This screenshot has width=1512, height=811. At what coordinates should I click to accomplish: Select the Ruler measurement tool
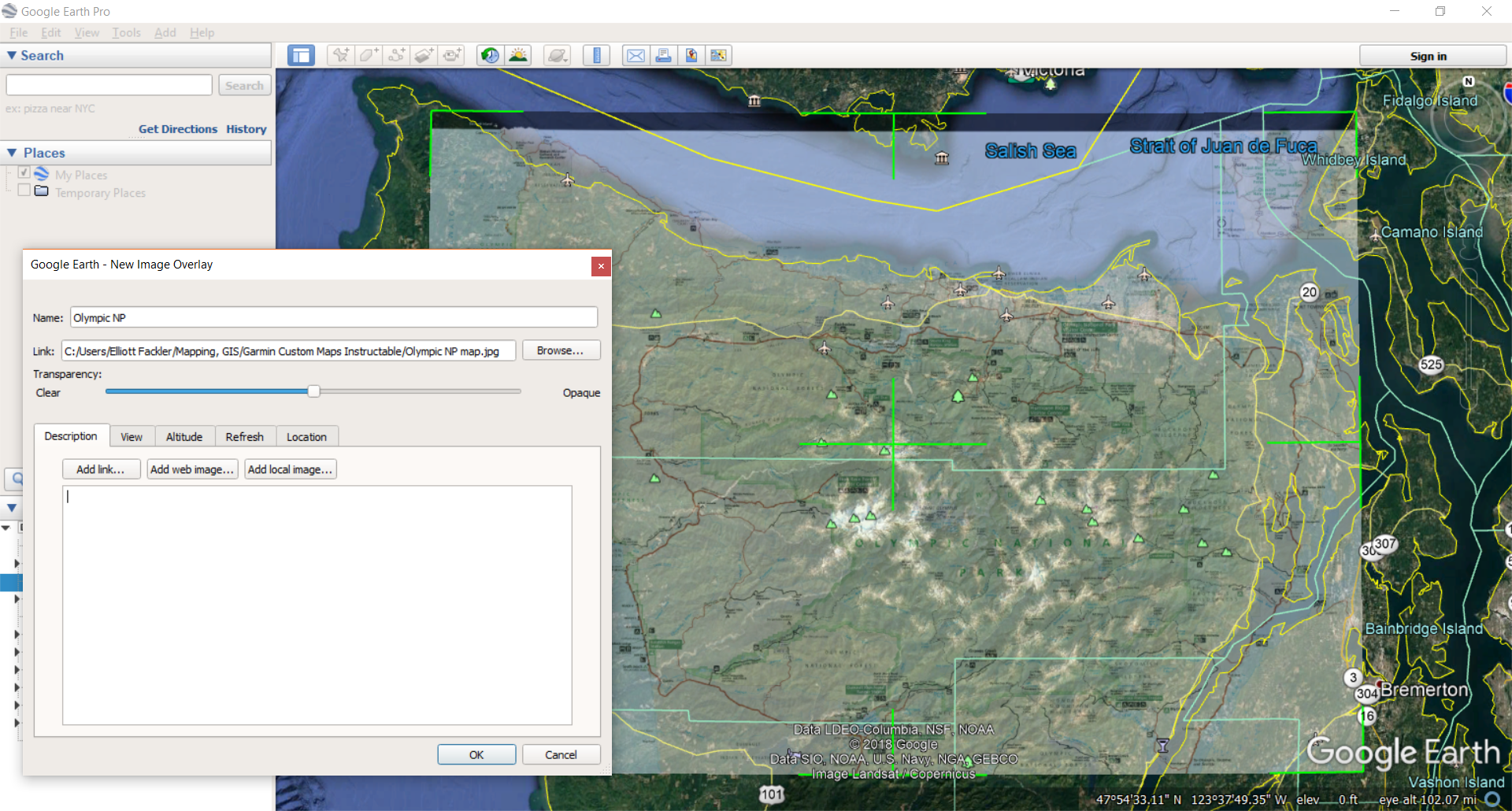(596, 55)
